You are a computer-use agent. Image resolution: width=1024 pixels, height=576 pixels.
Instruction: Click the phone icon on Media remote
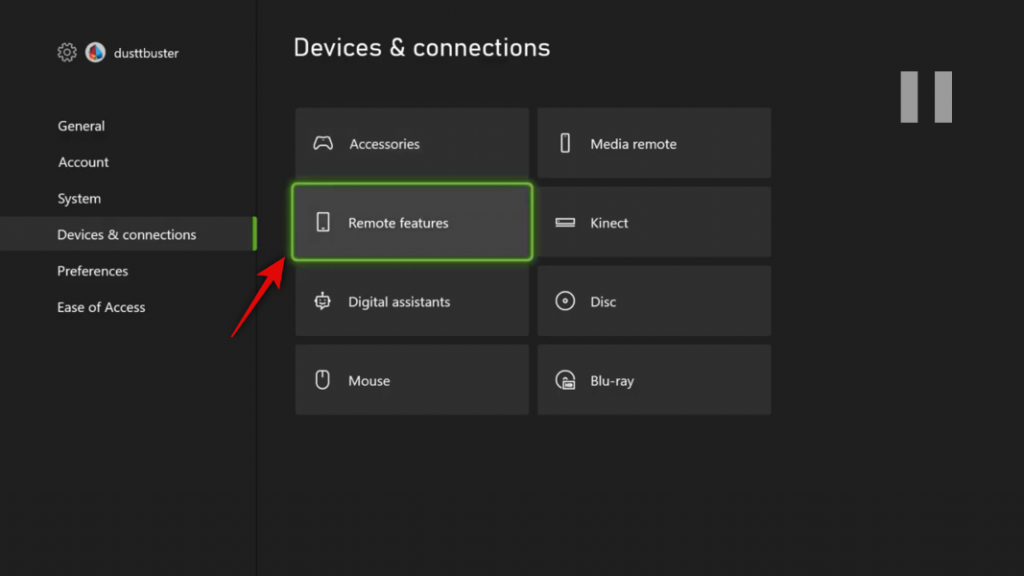[564, 143]
